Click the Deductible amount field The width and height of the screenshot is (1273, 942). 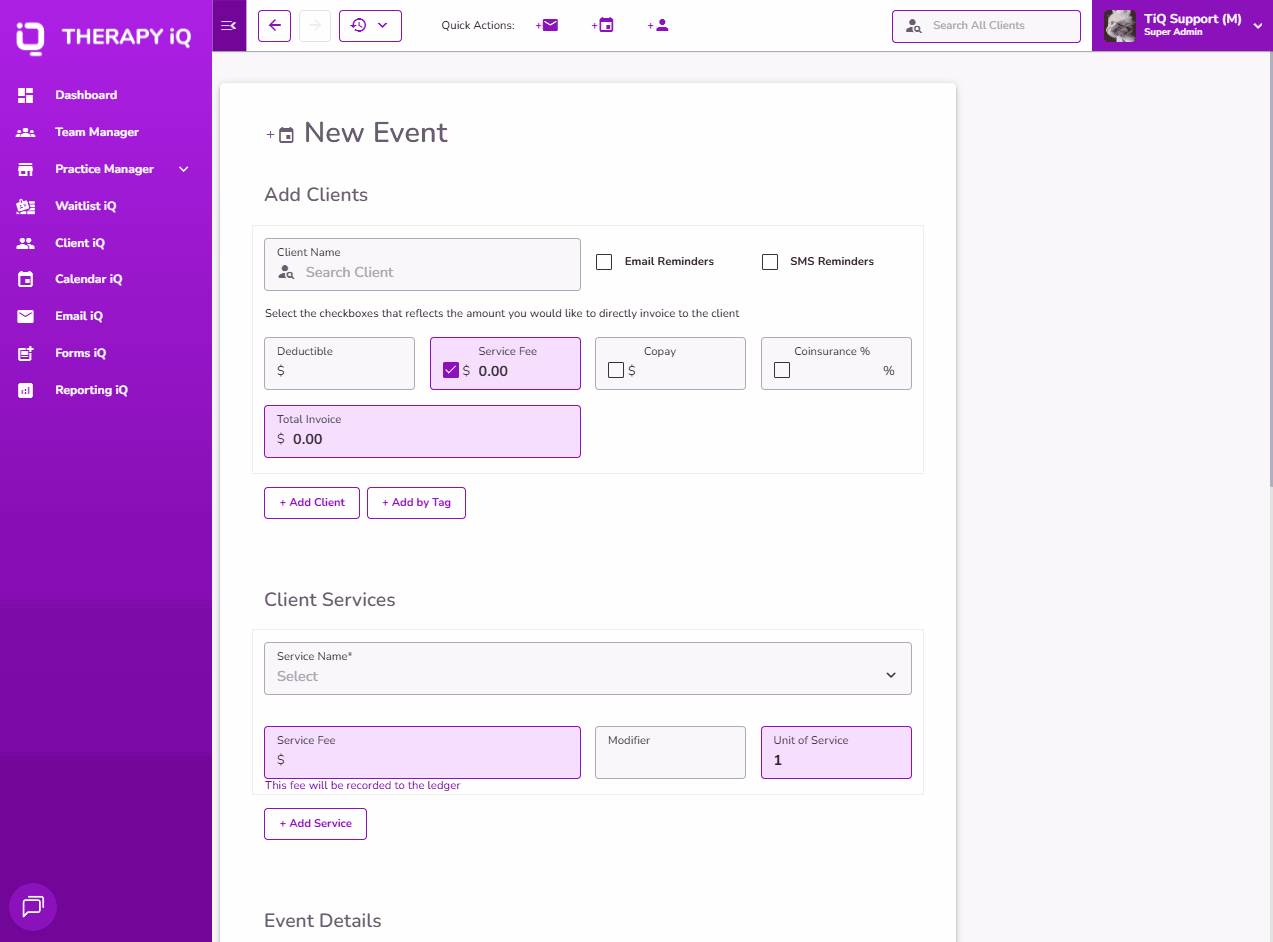click(339, 363)
